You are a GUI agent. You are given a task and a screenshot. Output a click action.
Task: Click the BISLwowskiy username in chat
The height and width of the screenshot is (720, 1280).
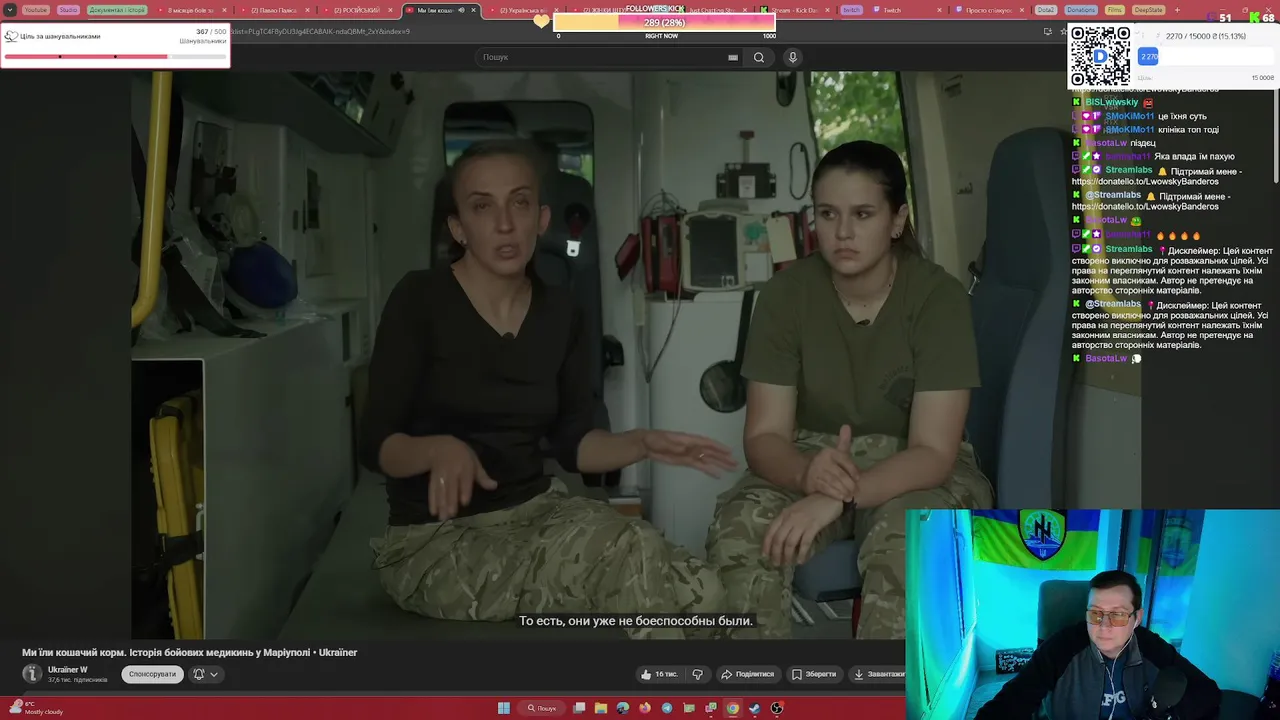coord(1112,102)
